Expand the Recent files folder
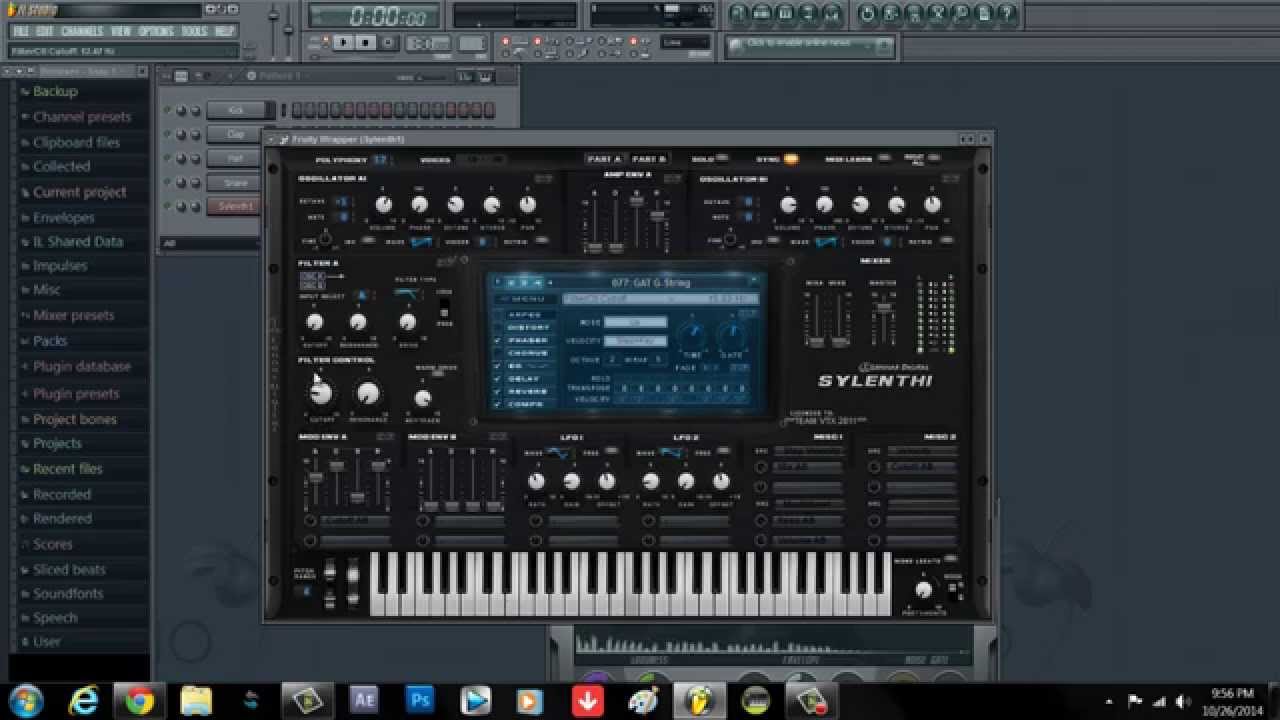The image size is (1280, 720). coord(67,468)
